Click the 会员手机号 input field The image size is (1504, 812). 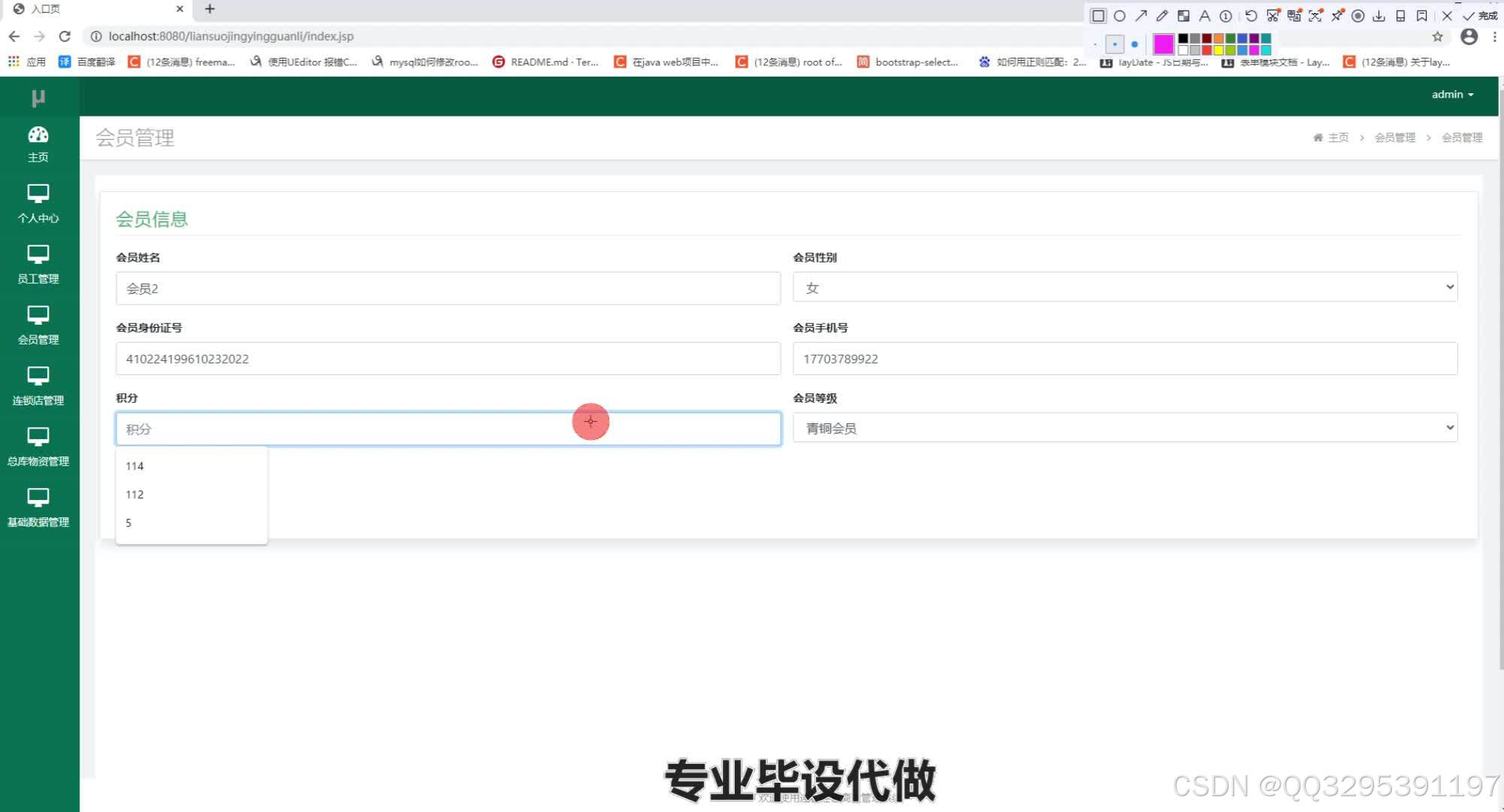click(x=1125, y=359)
